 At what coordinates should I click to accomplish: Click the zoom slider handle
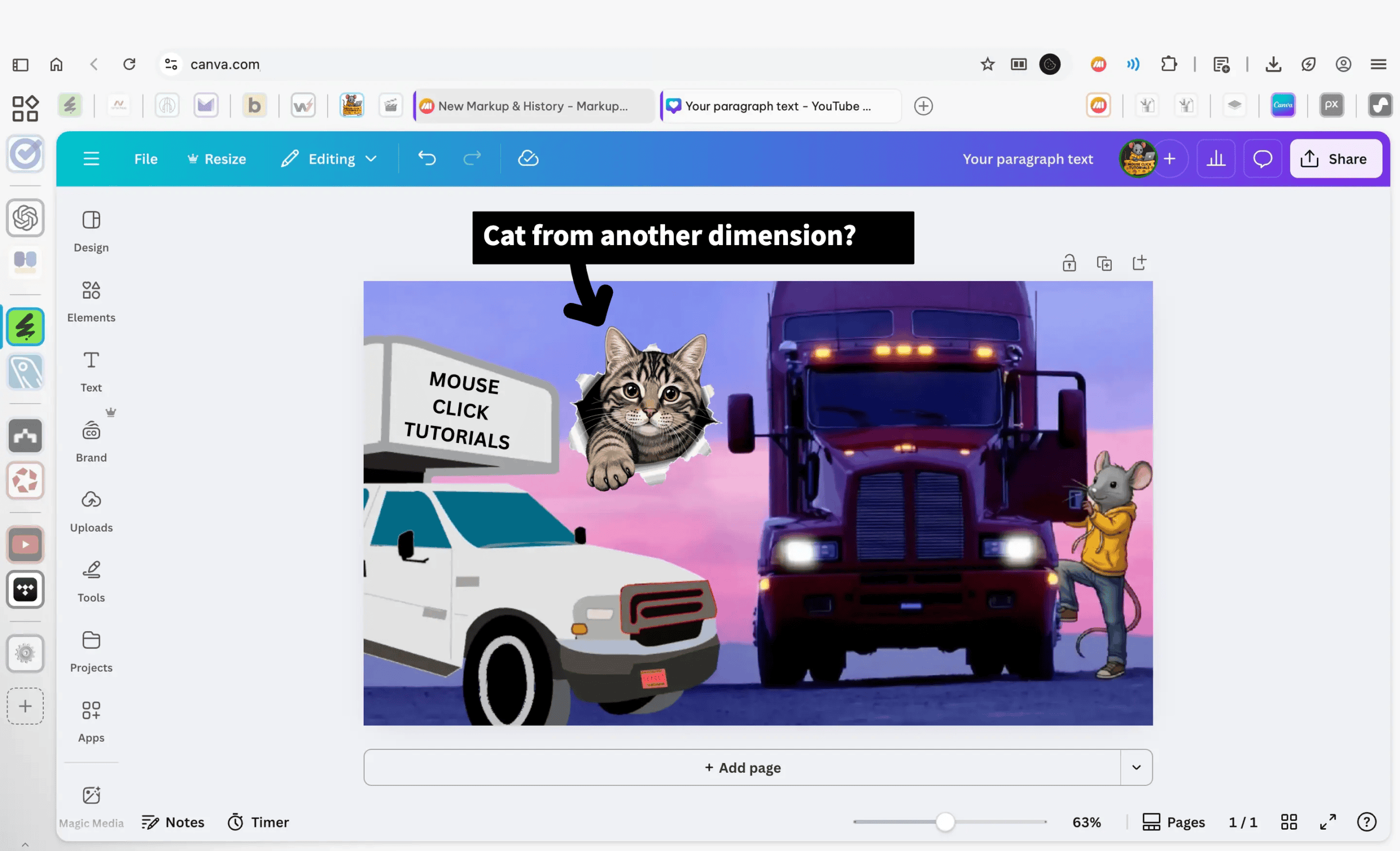coord(945,821)
